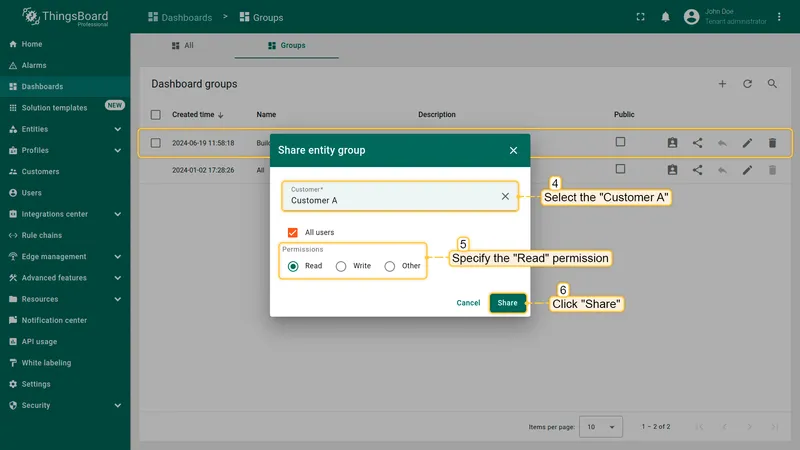Switch to the All tab

click(183, 45)
